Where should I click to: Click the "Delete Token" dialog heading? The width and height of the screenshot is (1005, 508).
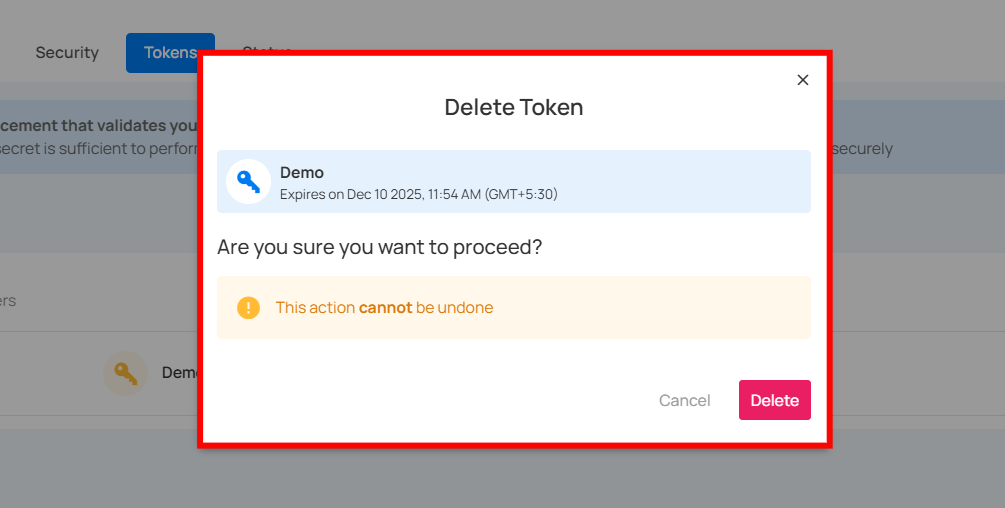513,107
